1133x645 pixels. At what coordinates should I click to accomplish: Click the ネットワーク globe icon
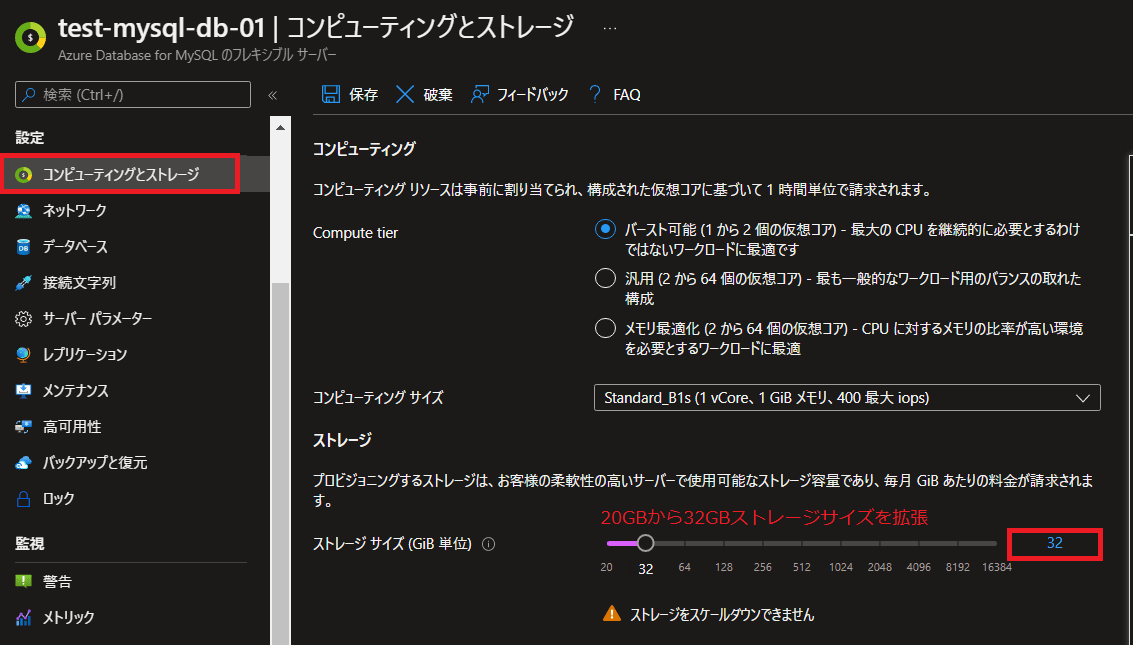point(24,211)
